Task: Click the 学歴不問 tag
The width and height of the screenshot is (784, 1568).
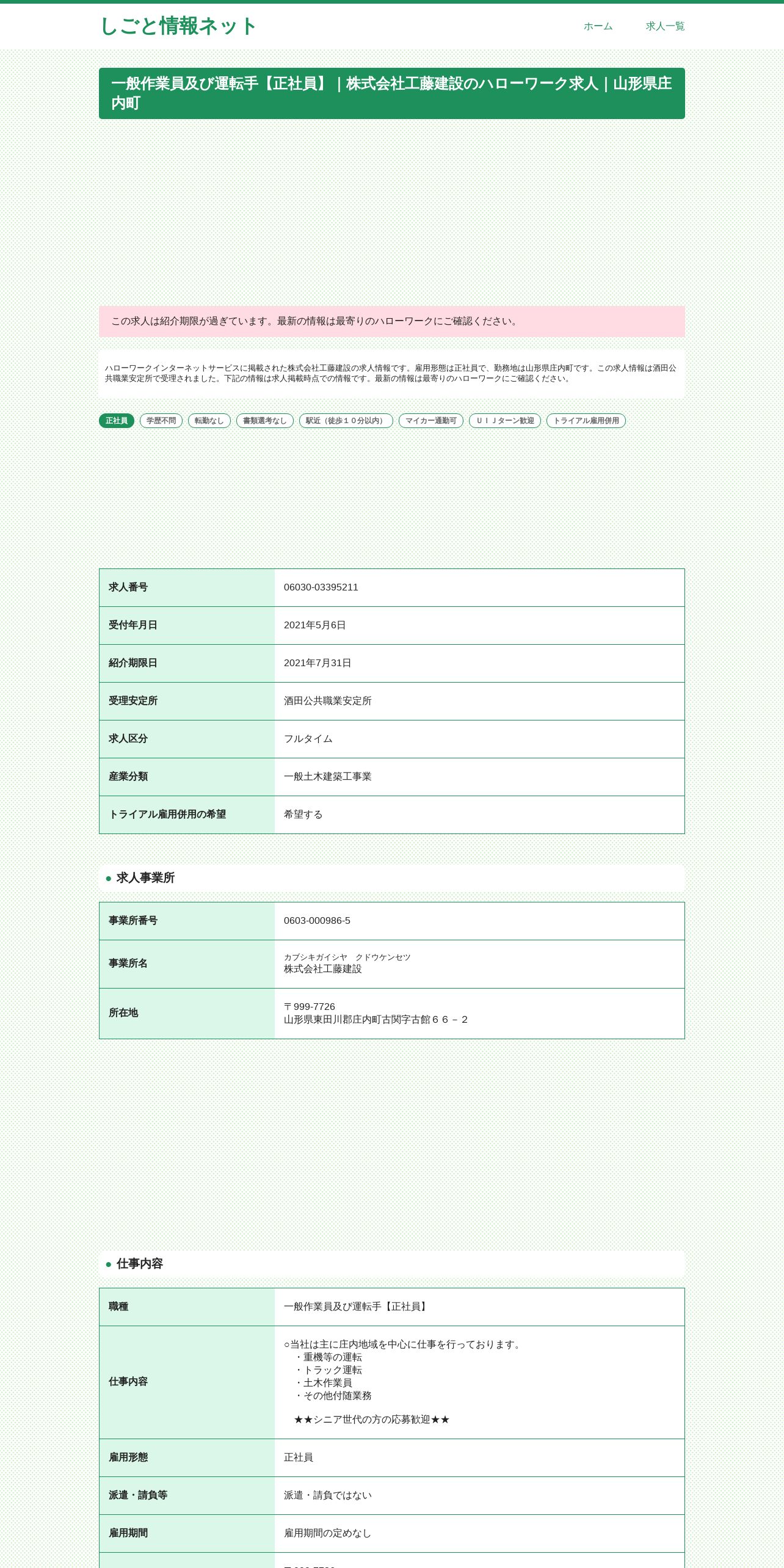Action: (161, 421)
